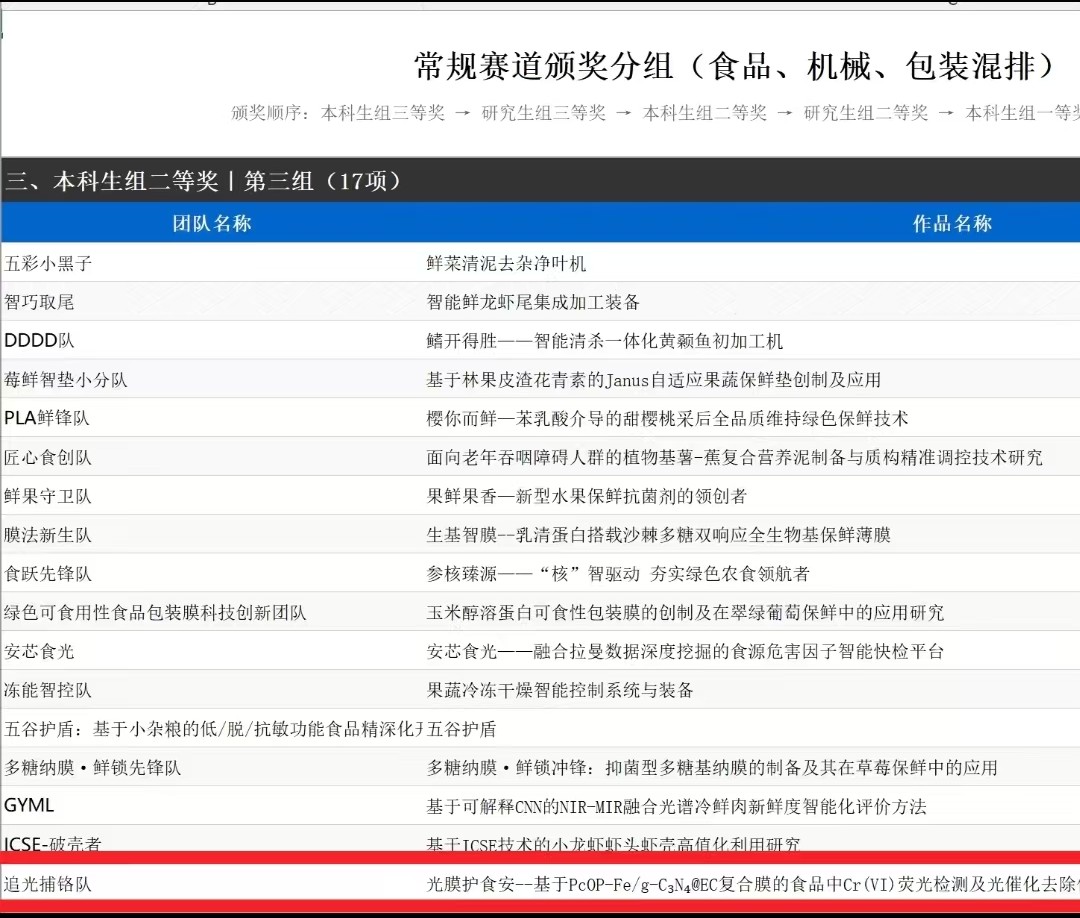Select team cell 五彩小黑子
The height and width of the screenshot is (918, 1080).
48,263
